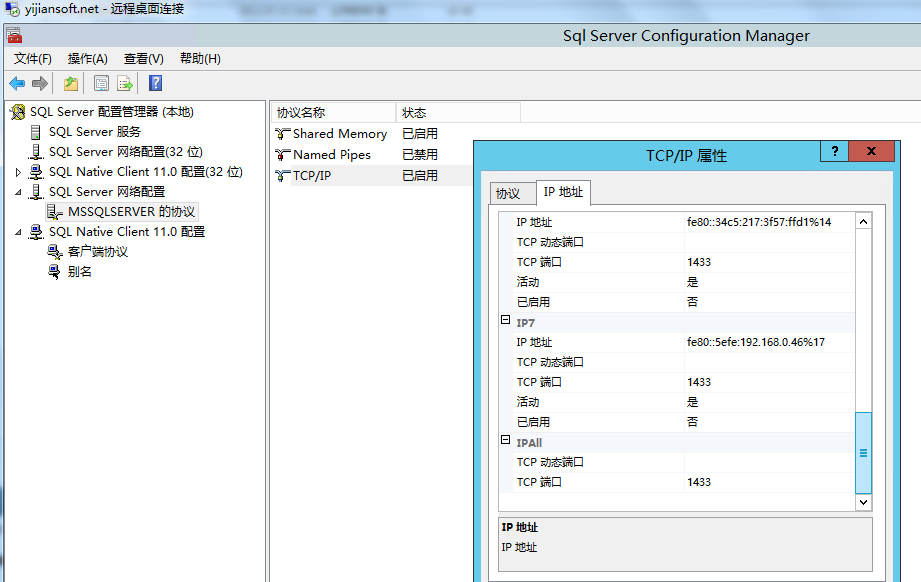Close the TCP/IP 属性 dialog
921x582 pixels.
pos(872,152)
